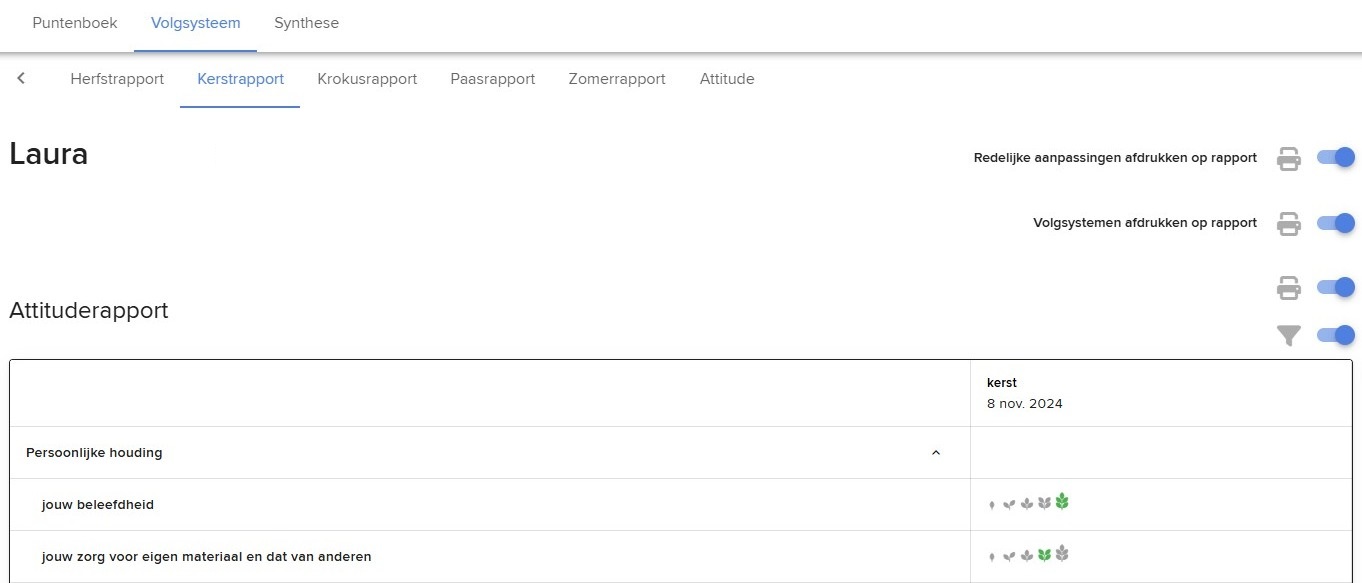Screen dimensions: 1362x583
Task: Click printer icon above Attituderapport filter
Action: (x=1289, y=288)
